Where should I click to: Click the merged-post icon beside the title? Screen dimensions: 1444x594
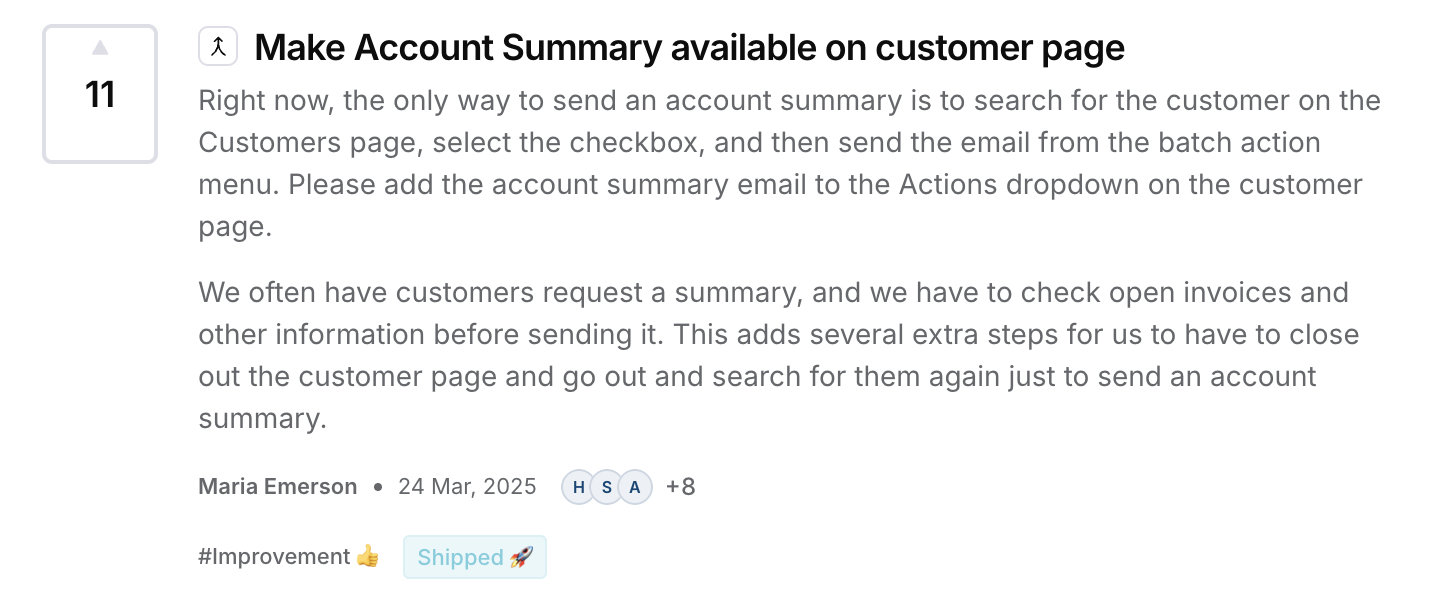[x=218, y=47]
